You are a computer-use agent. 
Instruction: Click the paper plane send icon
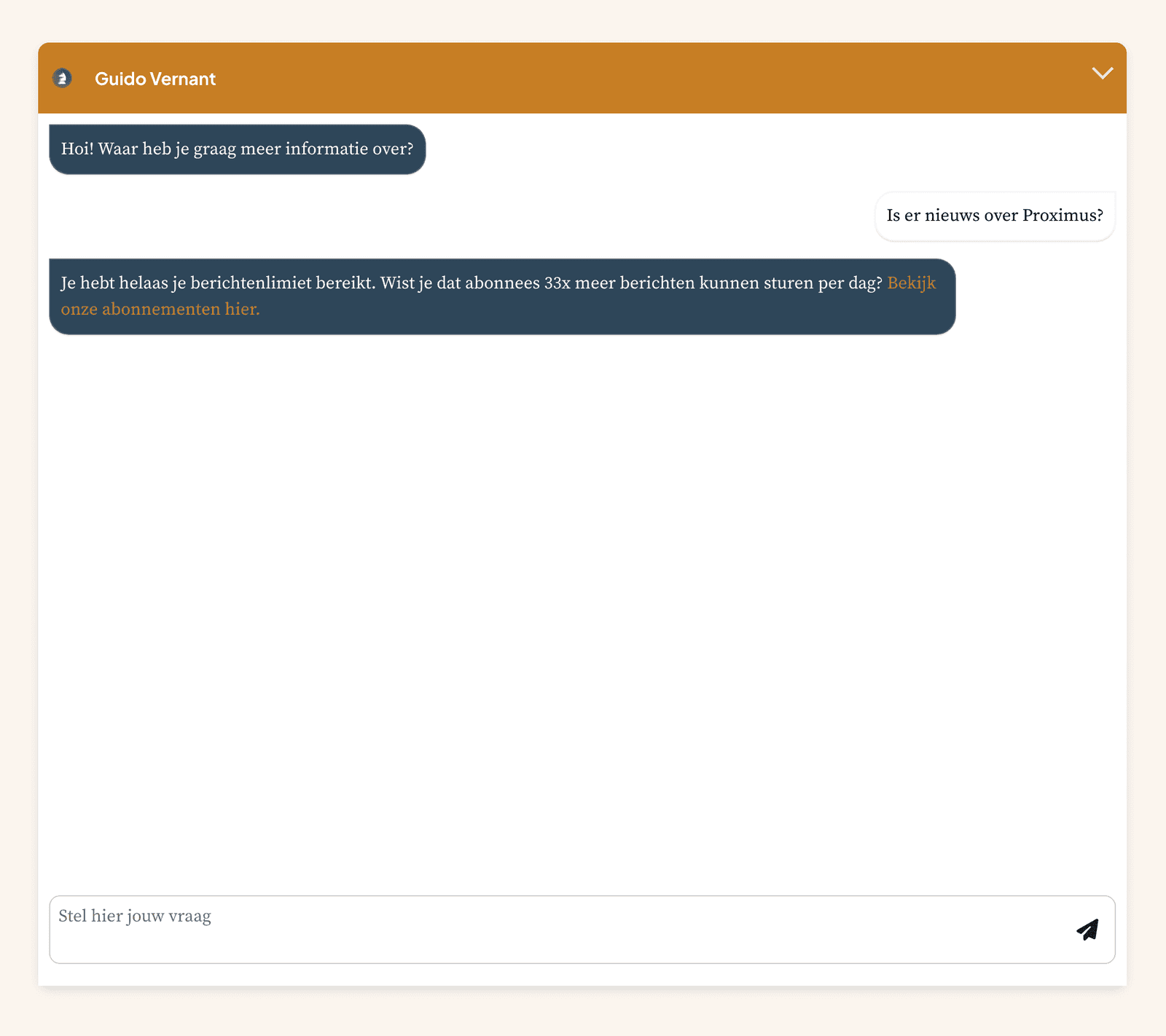click(x=1087, y=930)
